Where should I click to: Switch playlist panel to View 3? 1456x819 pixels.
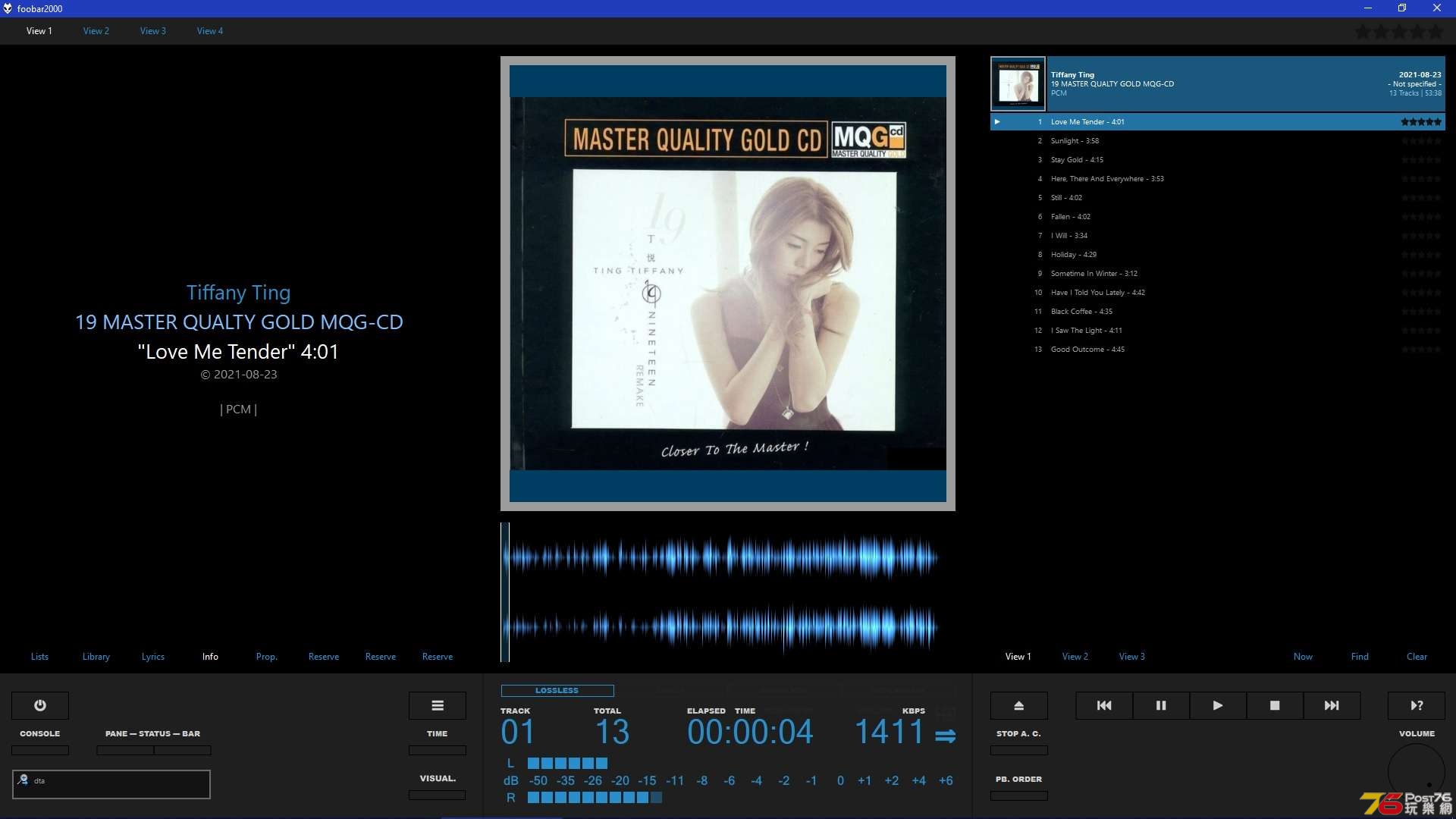(1132, 657)
